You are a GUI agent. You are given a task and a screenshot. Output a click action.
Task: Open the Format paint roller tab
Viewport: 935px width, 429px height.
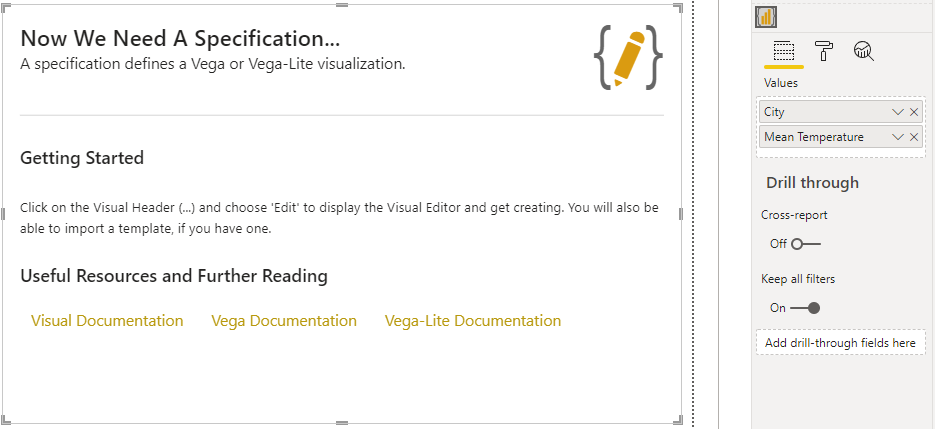click(x=823, y=51)
